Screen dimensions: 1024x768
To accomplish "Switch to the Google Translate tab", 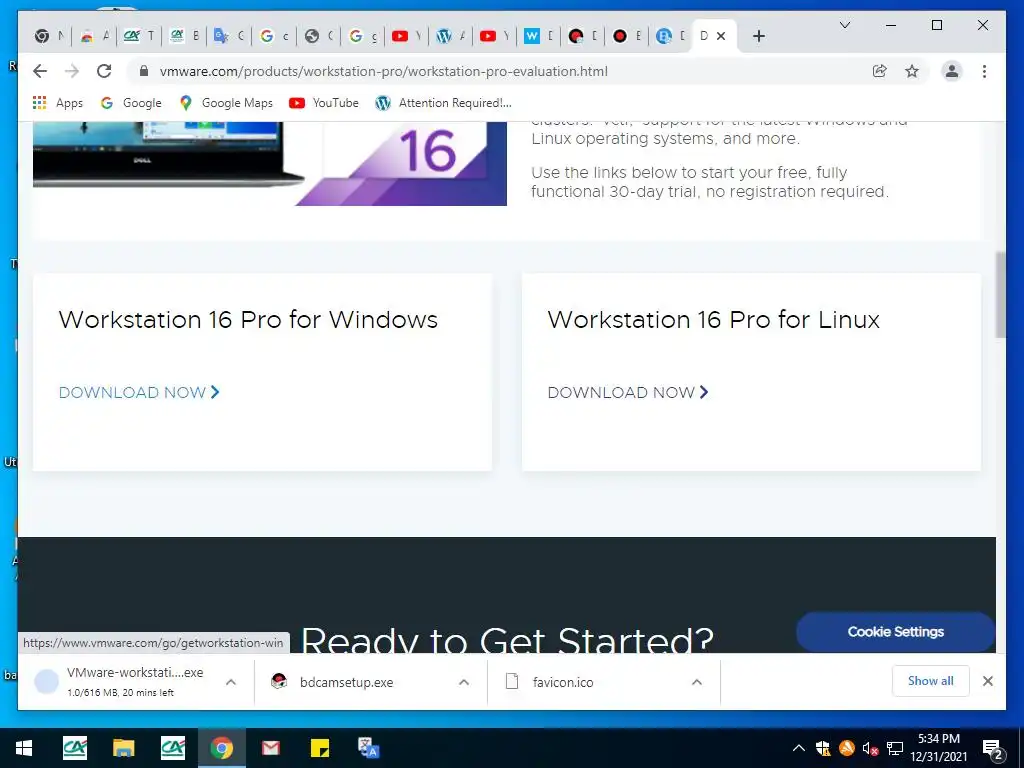I will point(228,37).
